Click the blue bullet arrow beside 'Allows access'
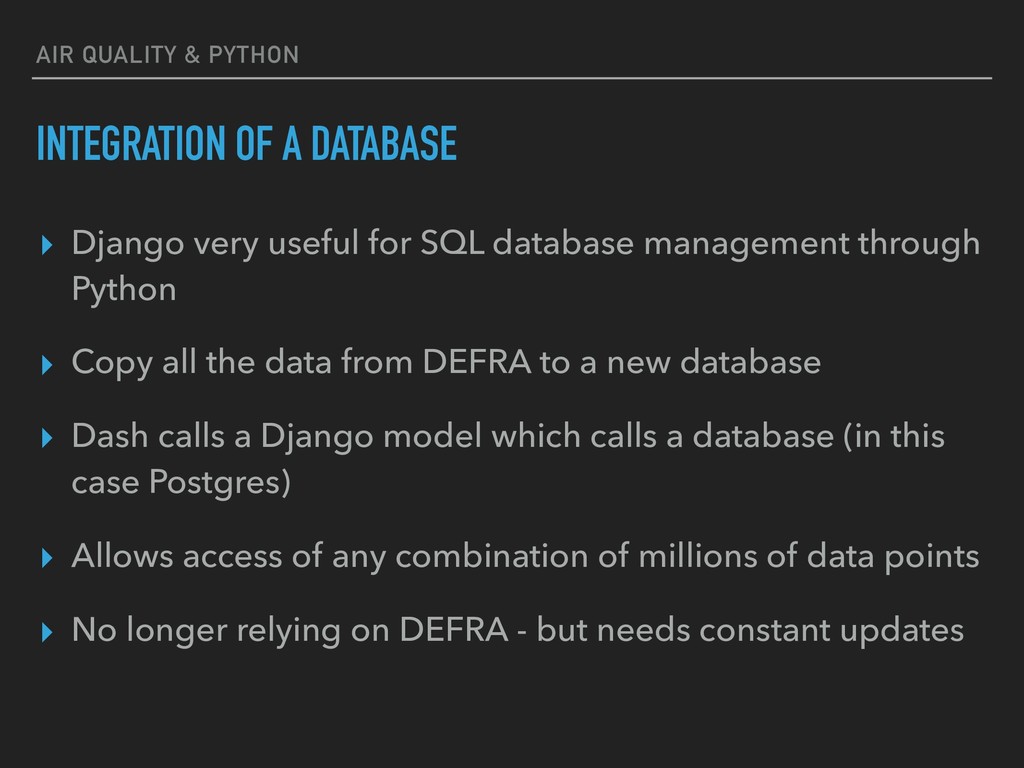 click(x=47, y=558)
